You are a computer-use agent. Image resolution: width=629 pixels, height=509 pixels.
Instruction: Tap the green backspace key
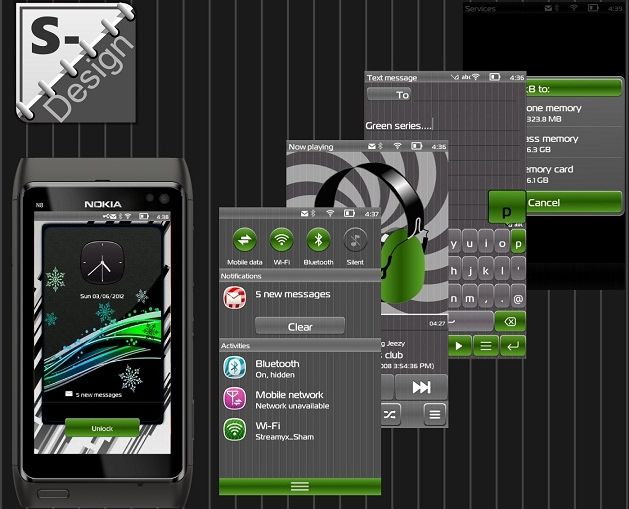tap(510, 321)
